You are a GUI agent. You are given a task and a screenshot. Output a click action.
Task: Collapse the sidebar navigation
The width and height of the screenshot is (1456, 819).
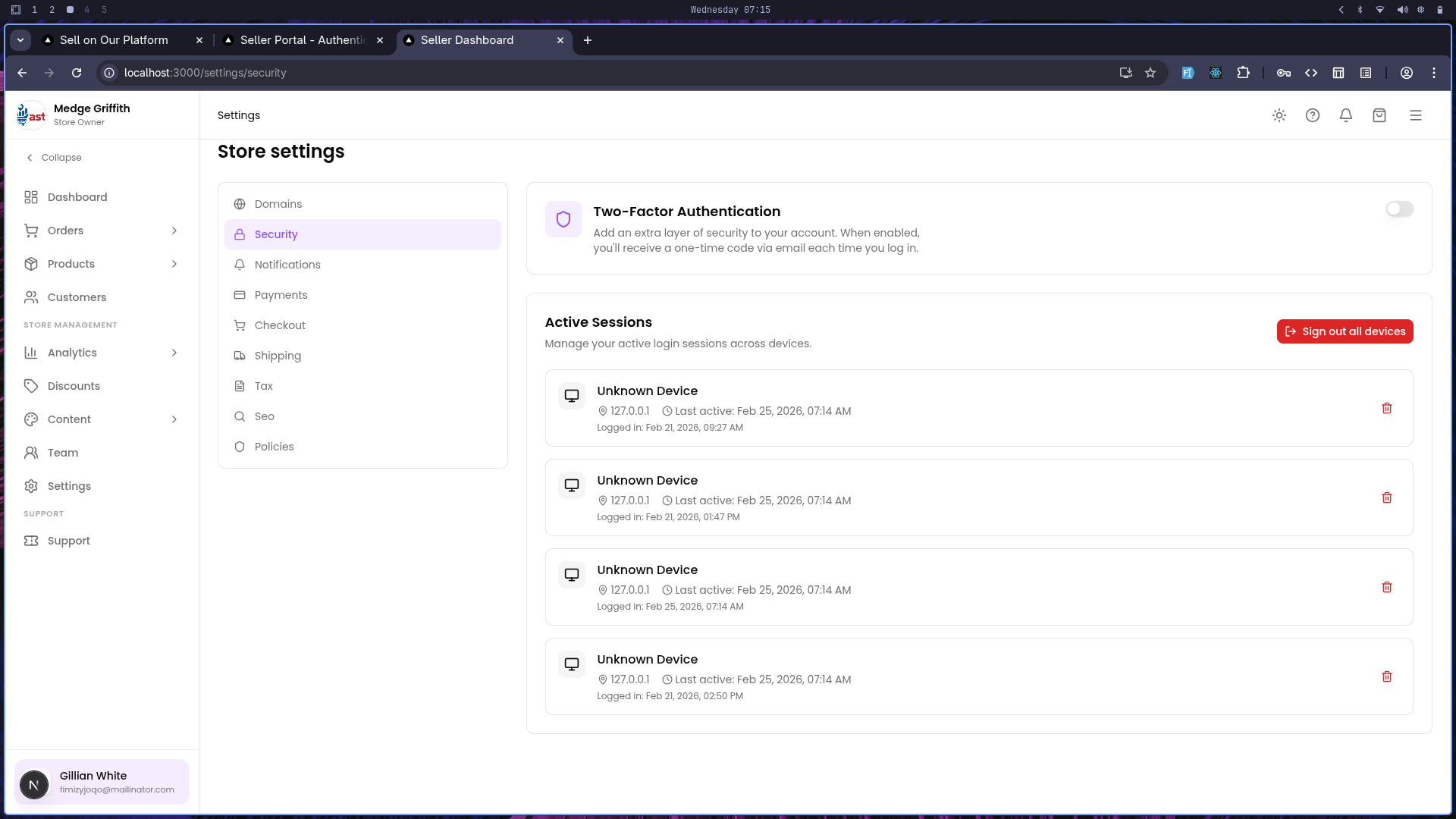click(x=53, y=158)
